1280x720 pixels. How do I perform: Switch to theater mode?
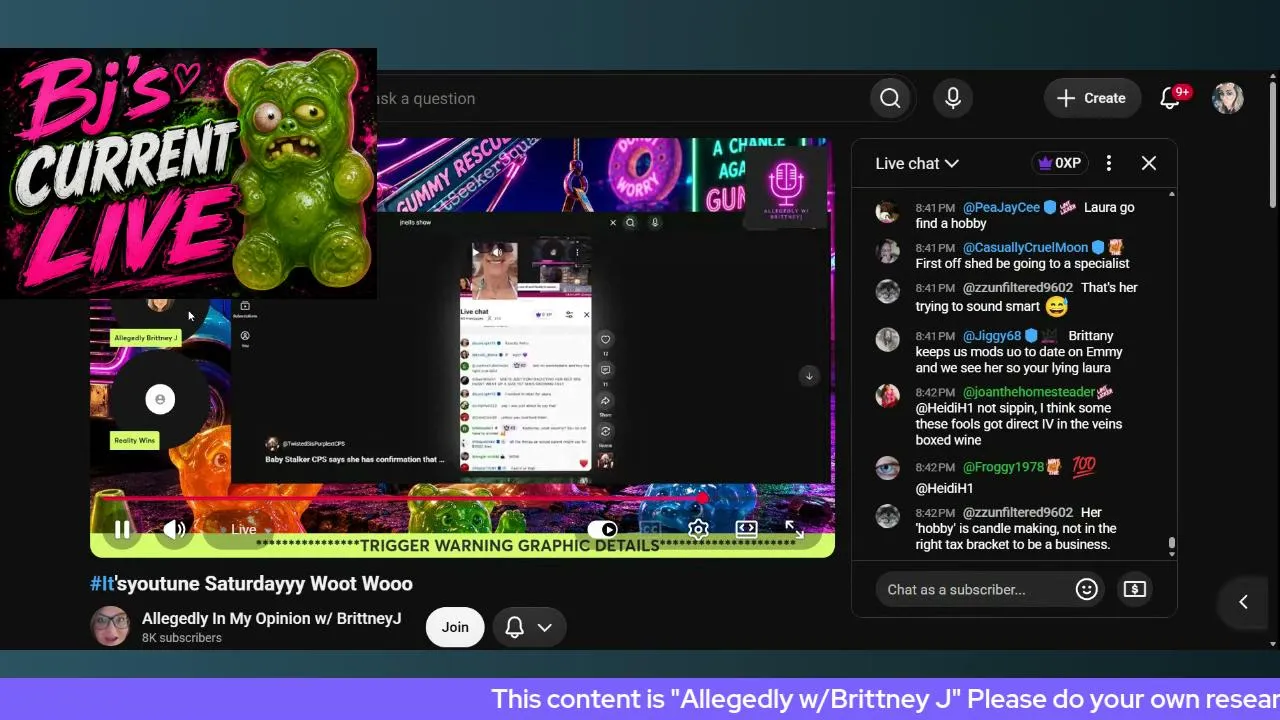click(746, 530)
